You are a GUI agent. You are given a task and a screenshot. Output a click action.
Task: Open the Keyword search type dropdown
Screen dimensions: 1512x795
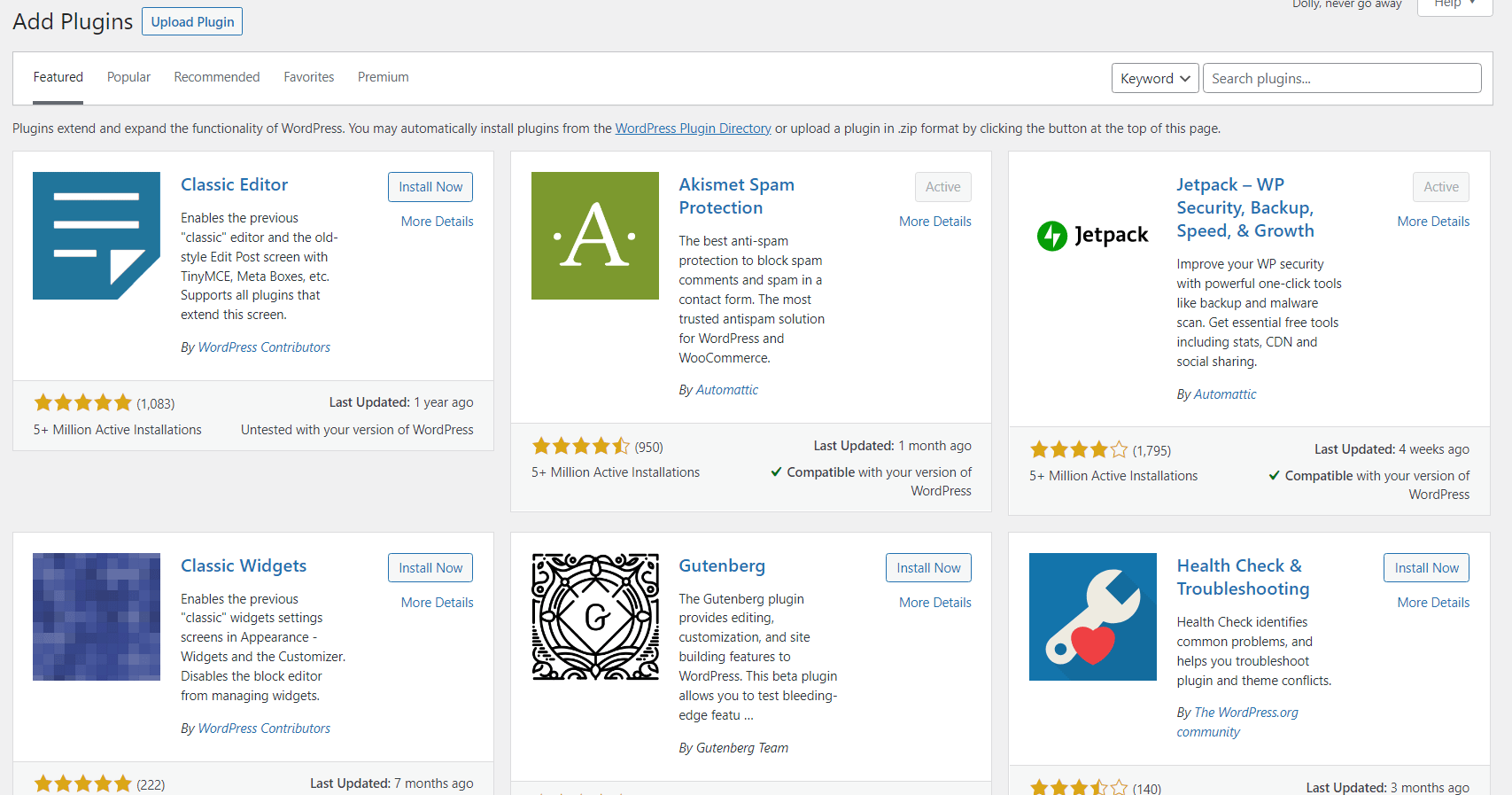[x=1155, y=78]
